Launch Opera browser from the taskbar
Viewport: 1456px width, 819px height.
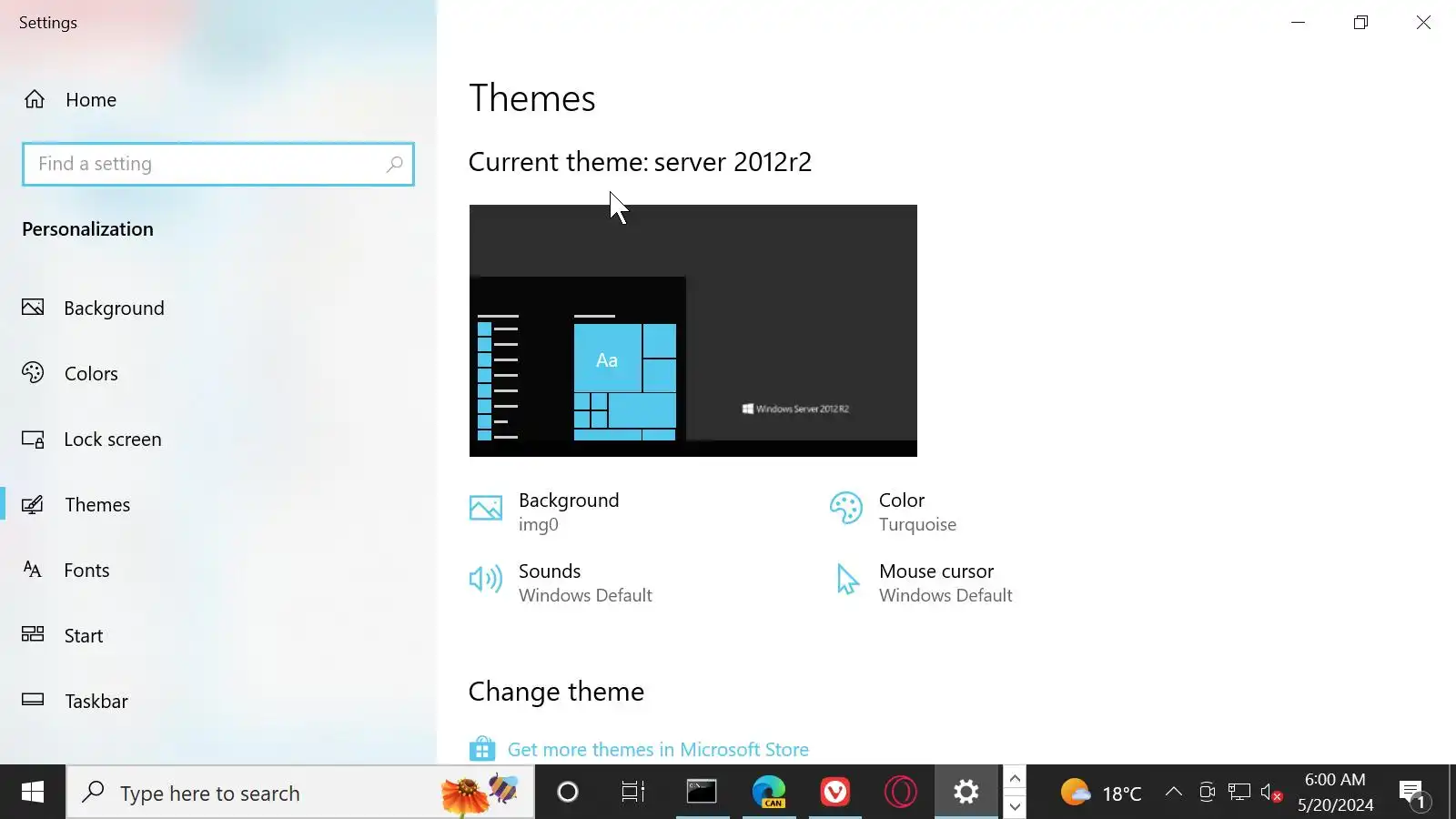pyautogui.click(x=901, y=793)
